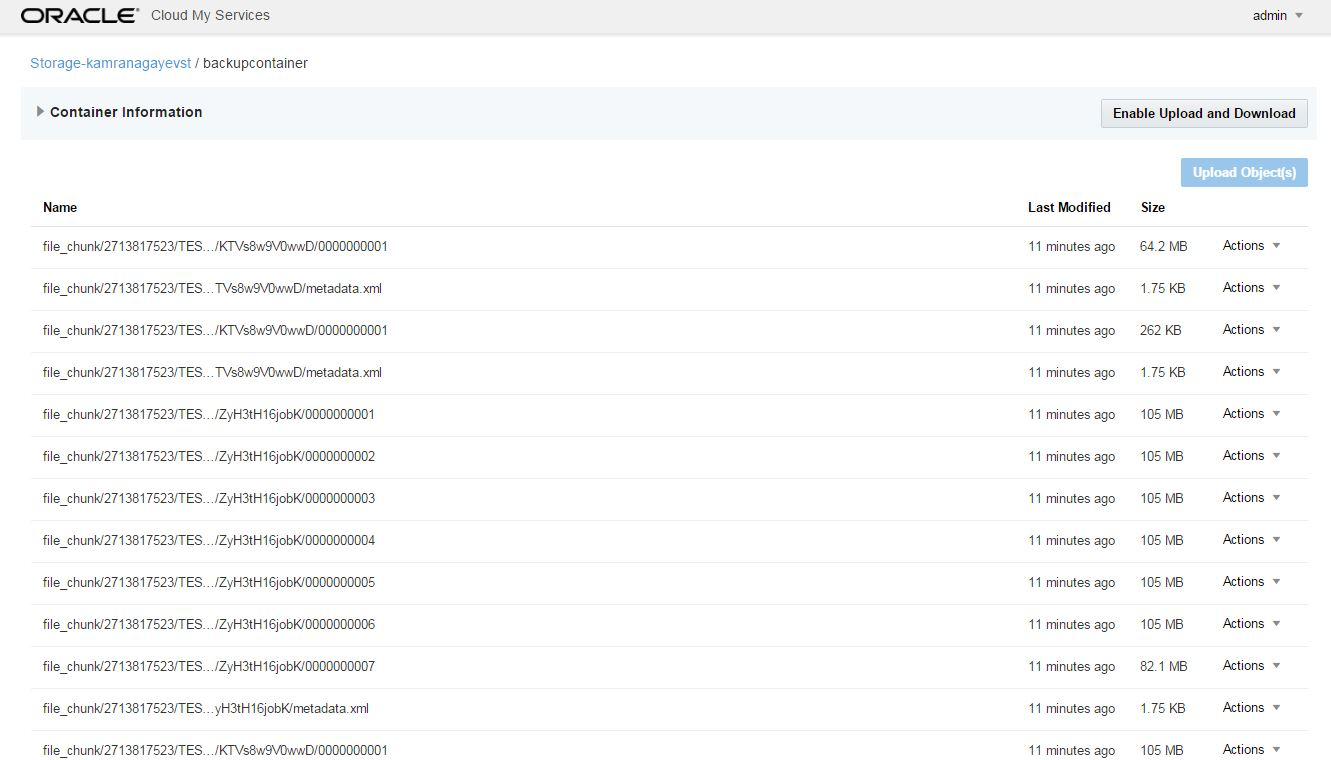Screen dimensions: 1331x760
Task: Open Actions for yH3tH16jobK/metadata.xml row
Action: click(x=1250, y=708)
